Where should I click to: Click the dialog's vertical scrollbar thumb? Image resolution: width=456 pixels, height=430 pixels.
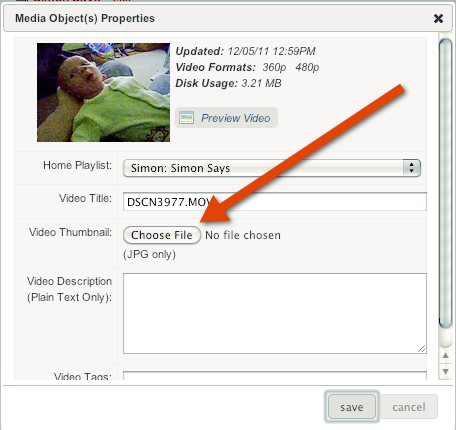445,183
